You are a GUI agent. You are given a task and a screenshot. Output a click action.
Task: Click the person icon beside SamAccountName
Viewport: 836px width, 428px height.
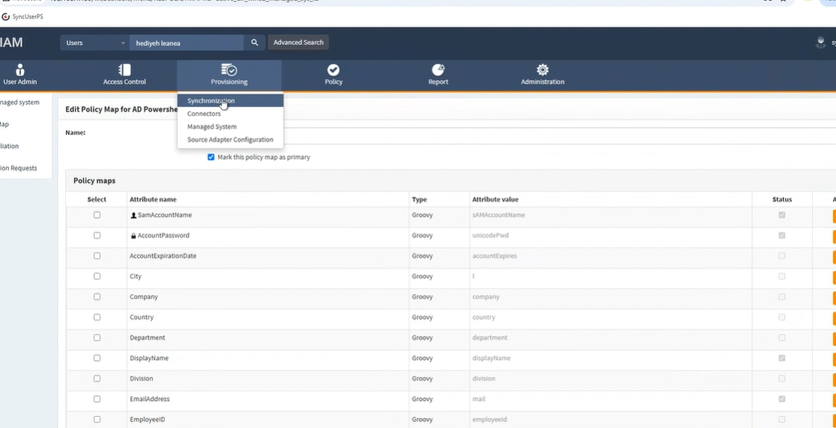point(133,215)
